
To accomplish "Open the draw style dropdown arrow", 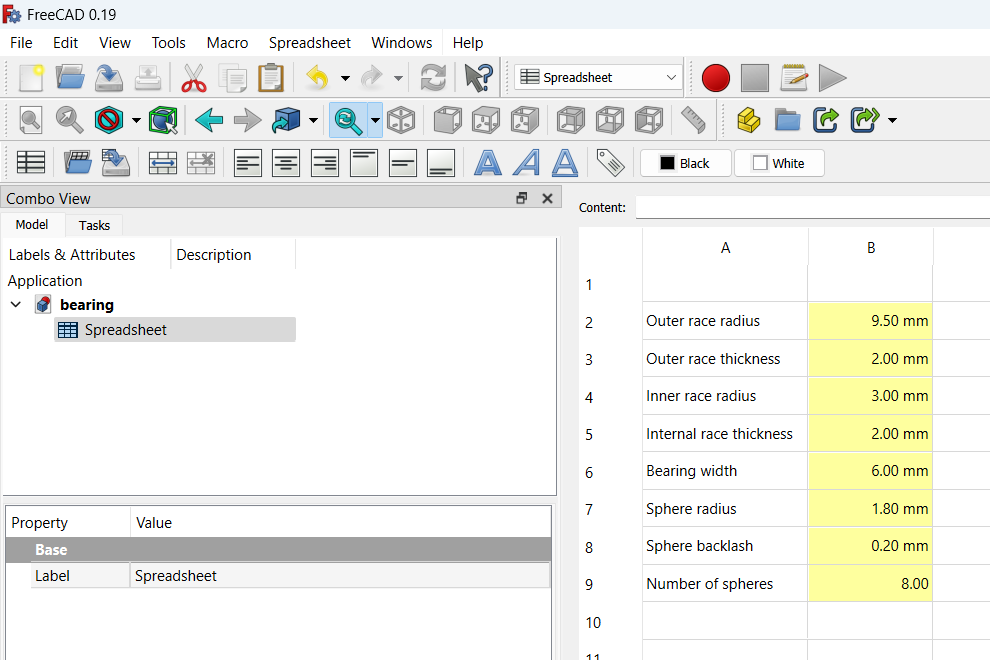I will 136,121.
